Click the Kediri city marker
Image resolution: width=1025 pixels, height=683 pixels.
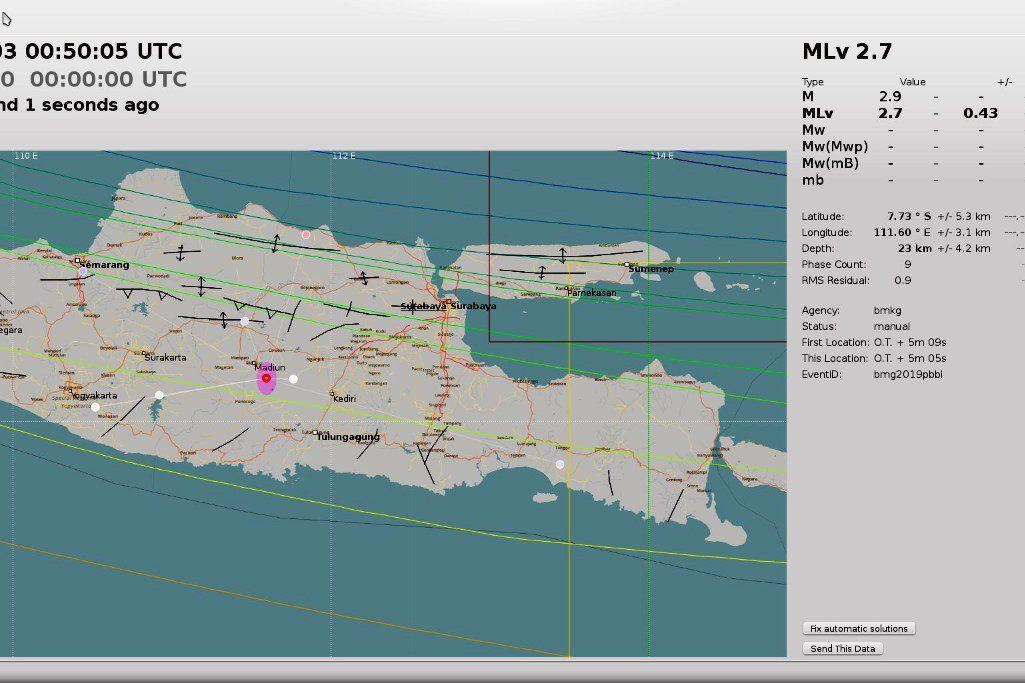331,393
